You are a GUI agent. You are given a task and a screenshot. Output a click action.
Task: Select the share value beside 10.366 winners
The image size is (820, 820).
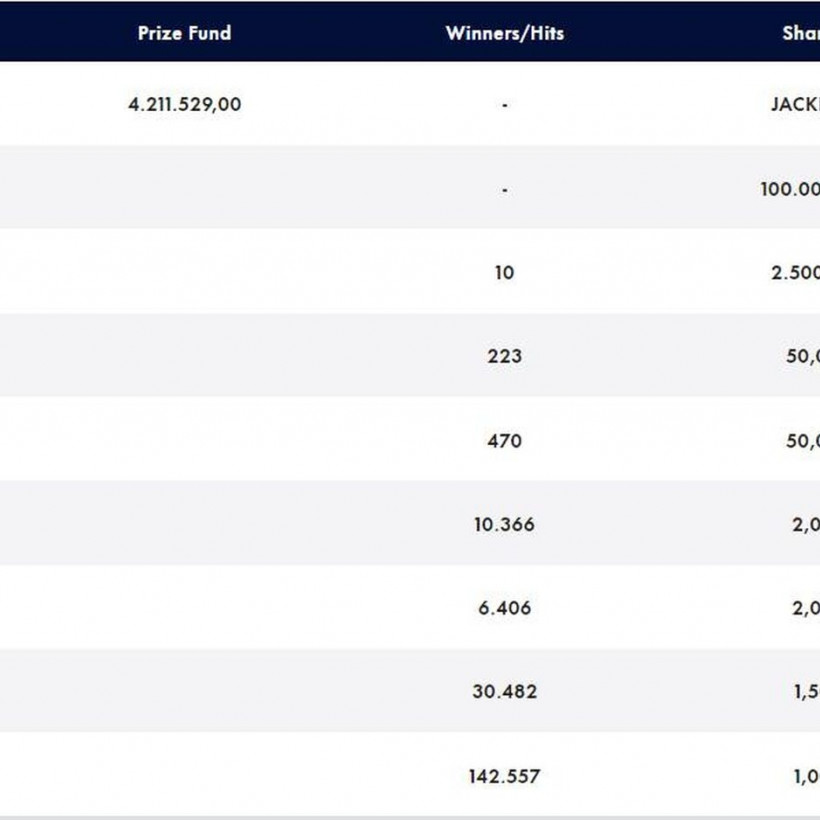(x=806, y=524)
